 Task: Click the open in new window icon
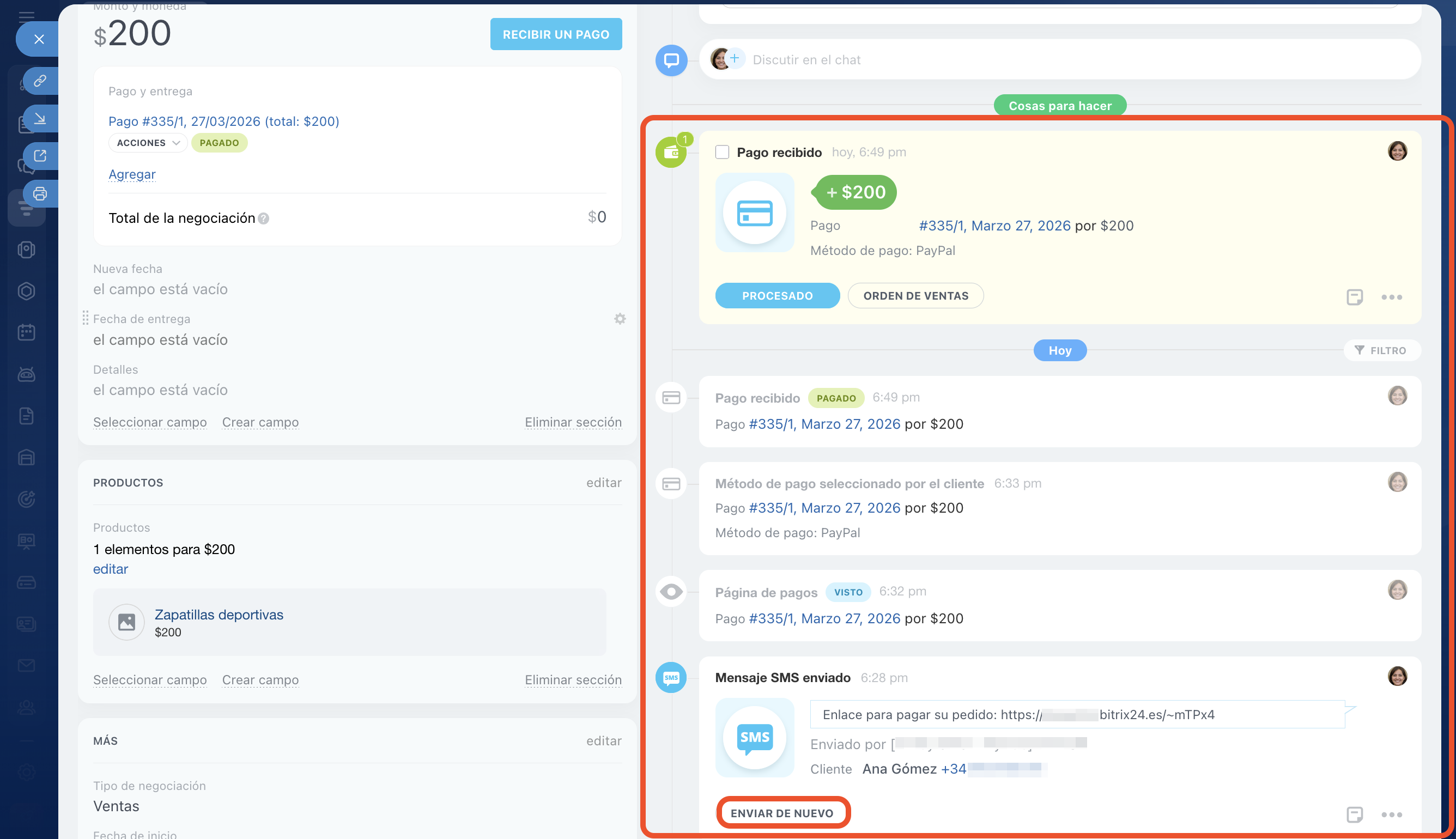40,156
